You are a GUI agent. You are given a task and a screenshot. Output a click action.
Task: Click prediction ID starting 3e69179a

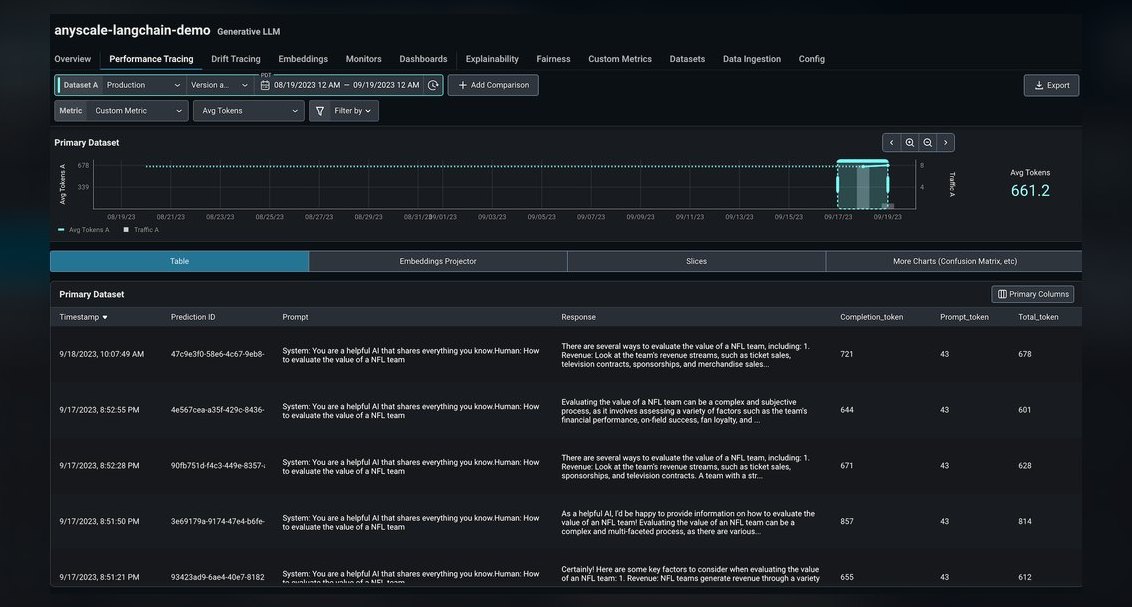point(217,522)
